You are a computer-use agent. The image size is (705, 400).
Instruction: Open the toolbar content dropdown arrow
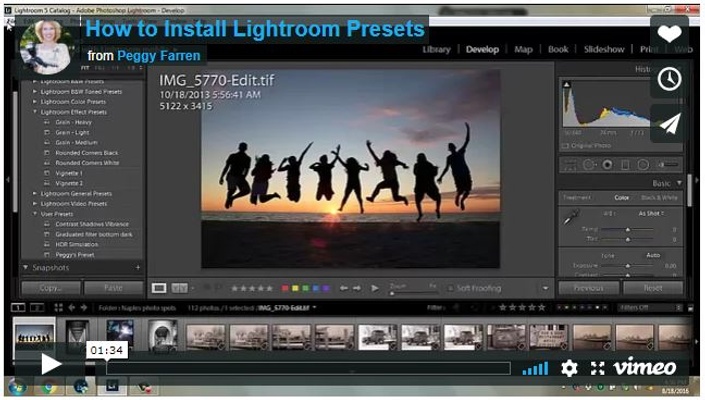545,289
